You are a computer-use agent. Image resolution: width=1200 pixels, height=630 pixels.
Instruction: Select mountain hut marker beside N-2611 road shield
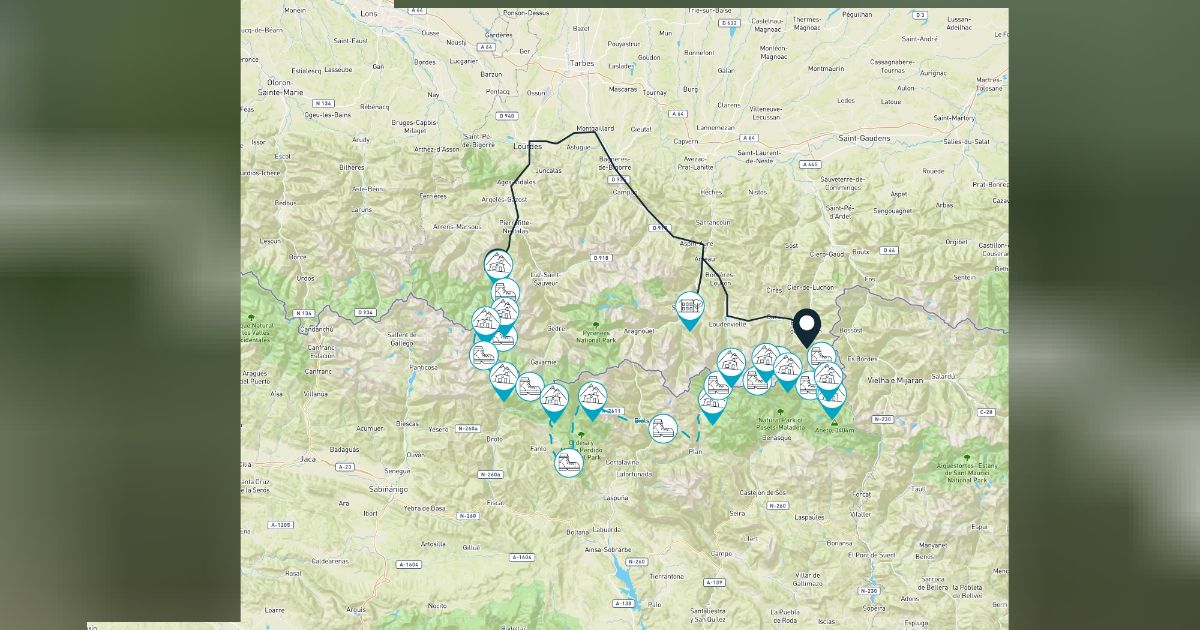[592, 396]
